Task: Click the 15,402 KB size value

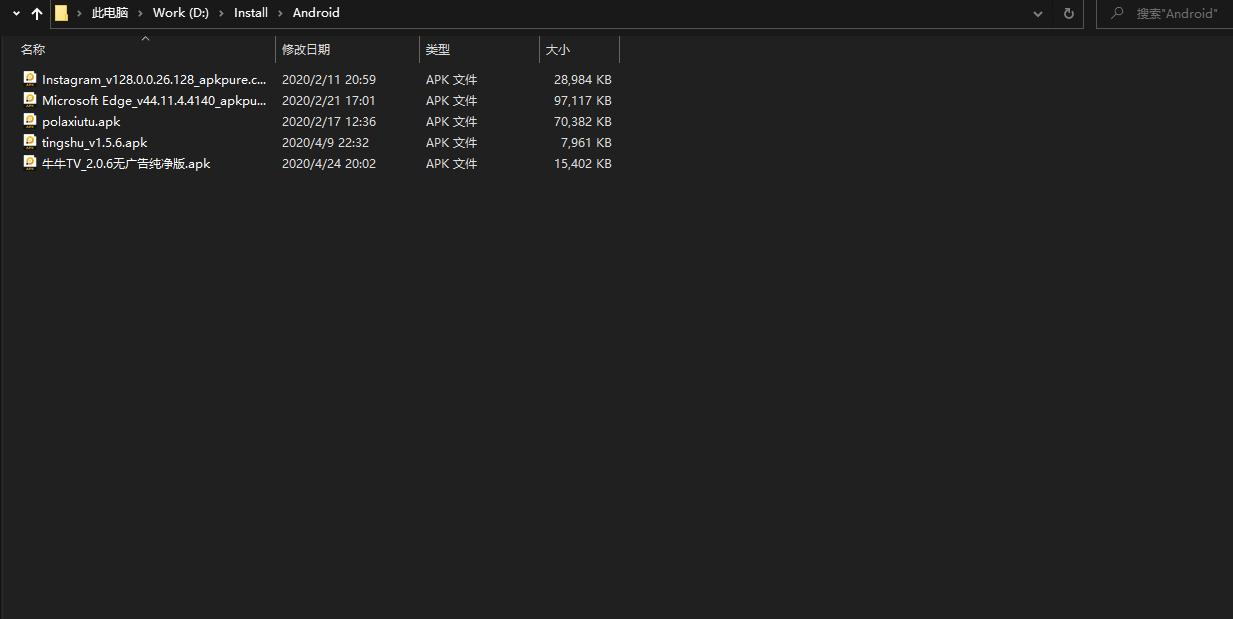Action: [583, 163]
